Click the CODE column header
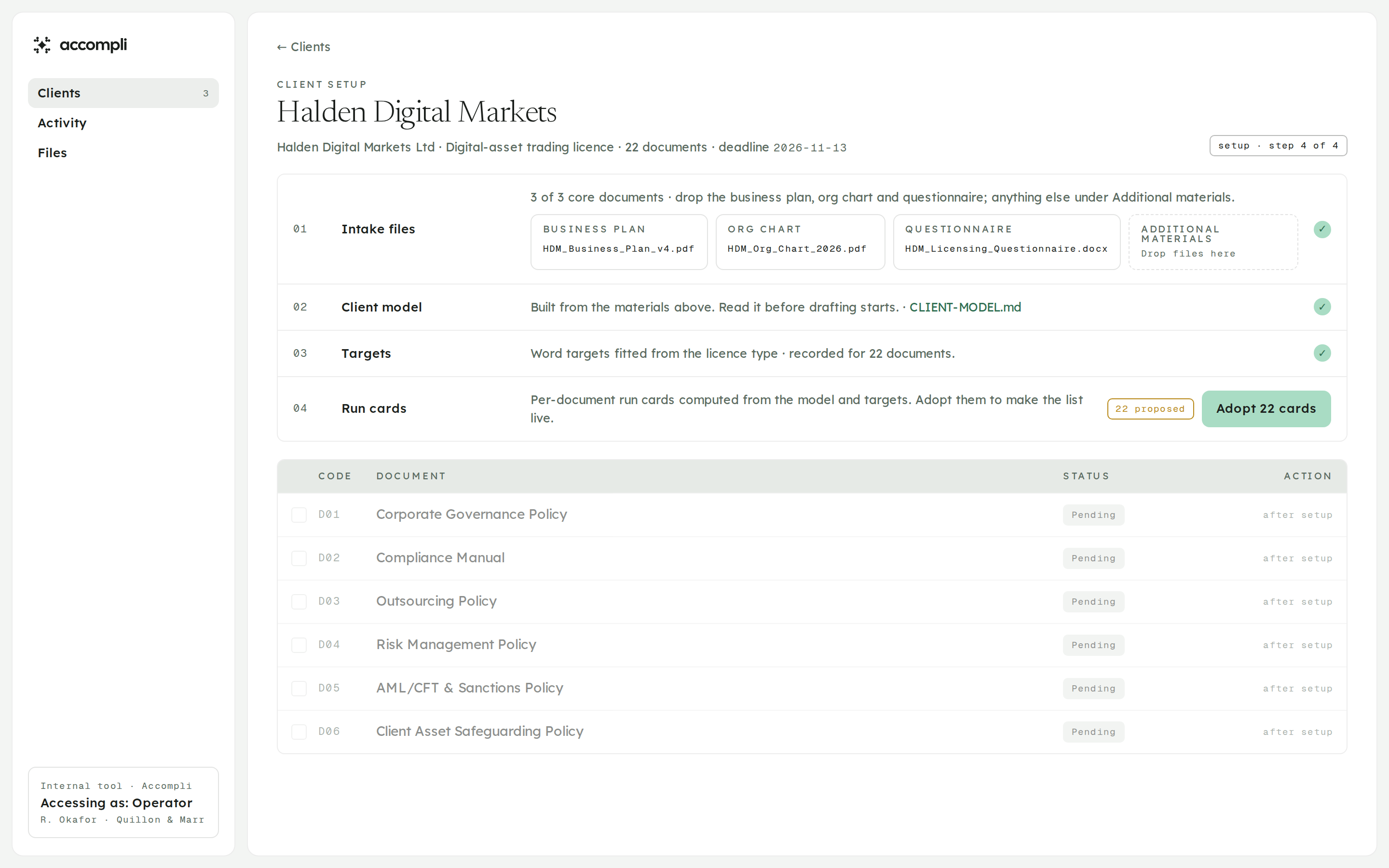Screen dimensions: 1389x868 coord(335,476)
